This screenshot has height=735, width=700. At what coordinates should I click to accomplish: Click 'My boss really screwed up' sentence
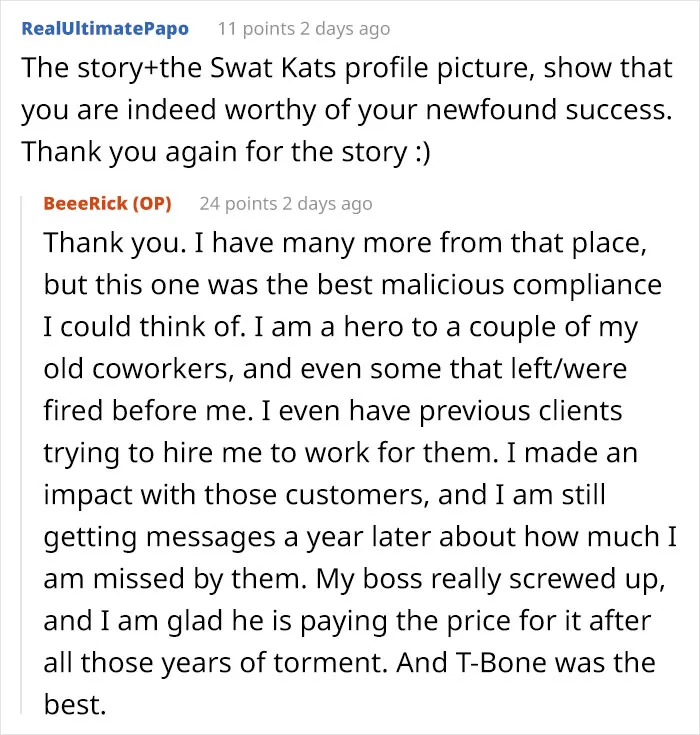(x=490, y=578)
